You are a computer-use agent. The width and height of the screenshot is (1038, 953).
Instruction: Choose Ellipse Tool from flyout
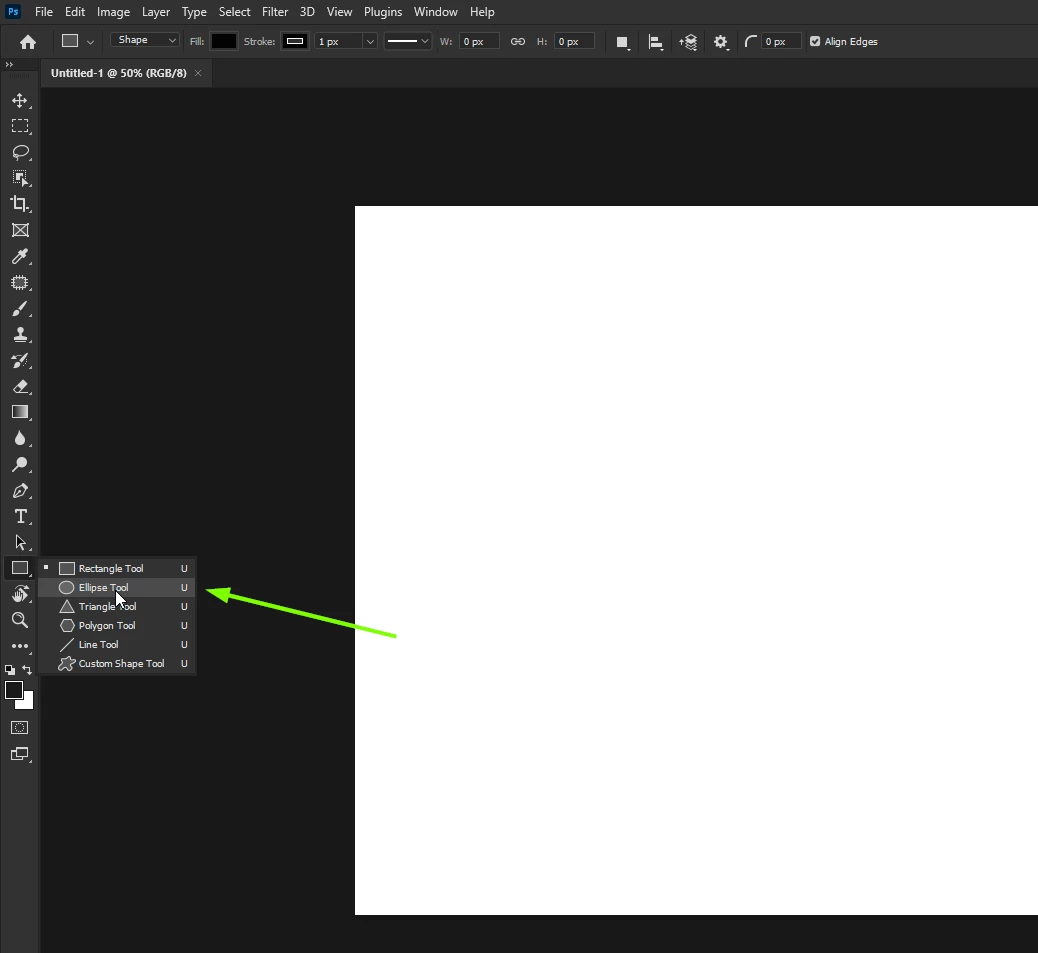point(117,588)
